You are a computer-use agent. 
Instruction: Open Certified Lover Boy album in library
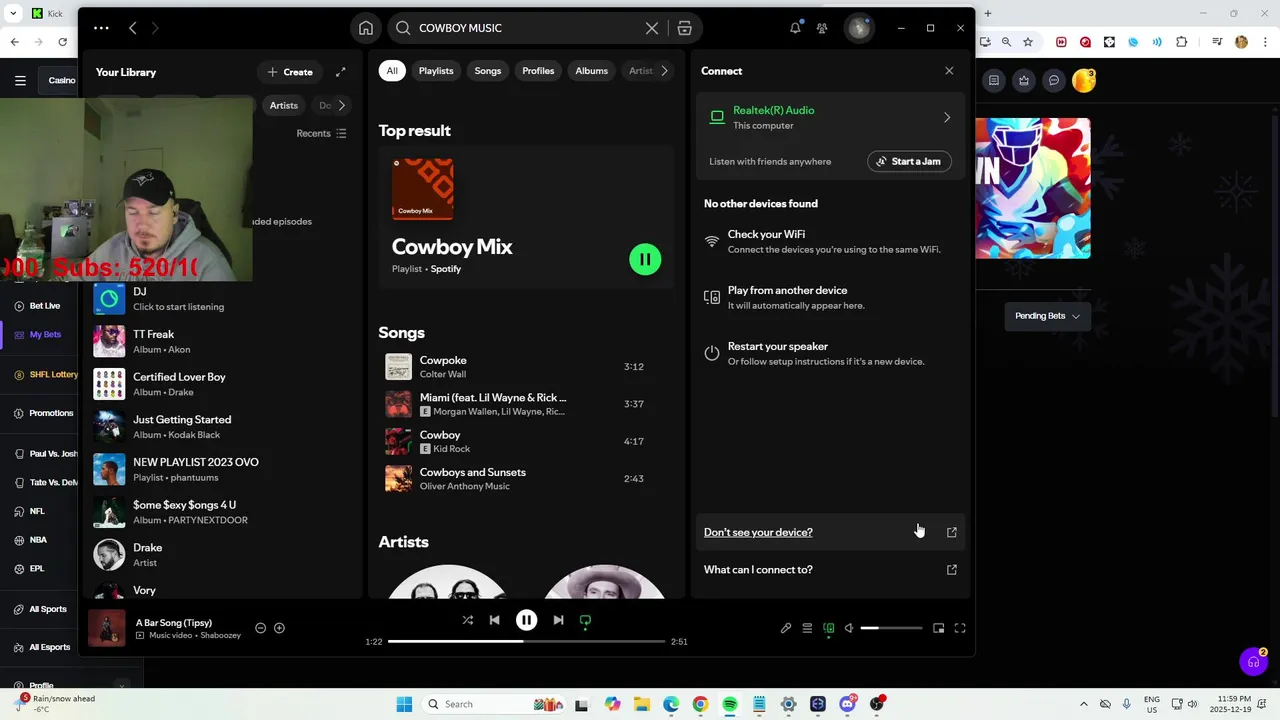tap(220, 384)
